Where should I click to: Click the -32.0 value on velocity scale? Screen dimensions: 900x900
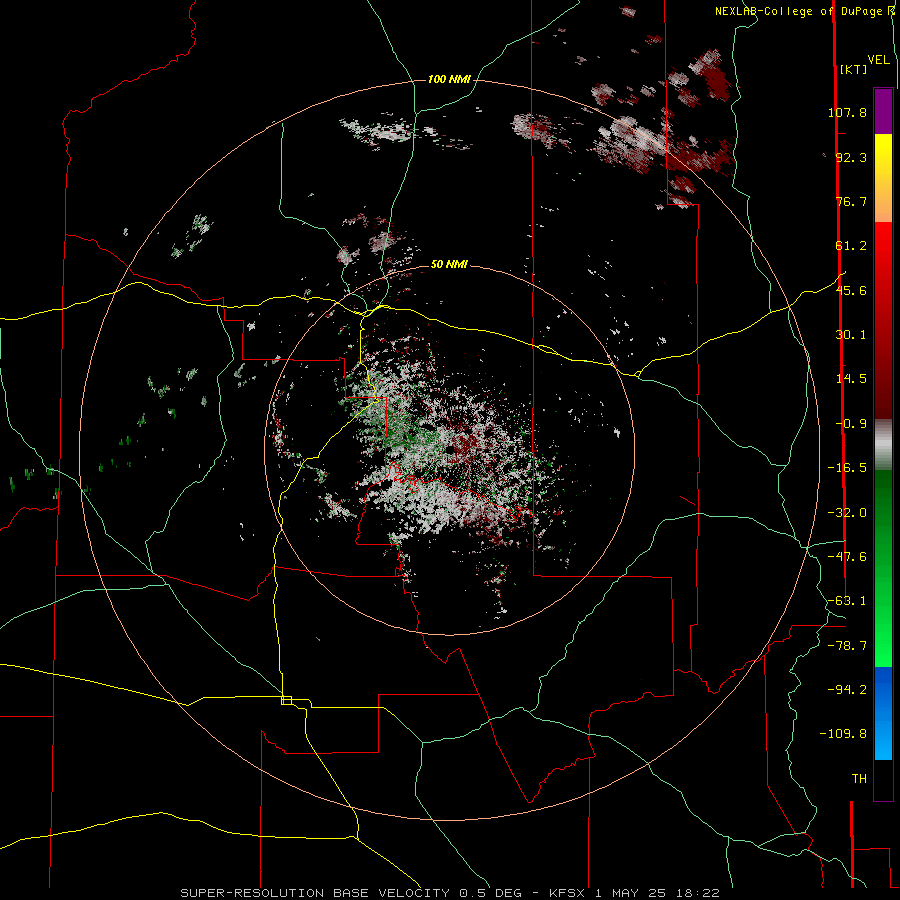click(847, 513)
